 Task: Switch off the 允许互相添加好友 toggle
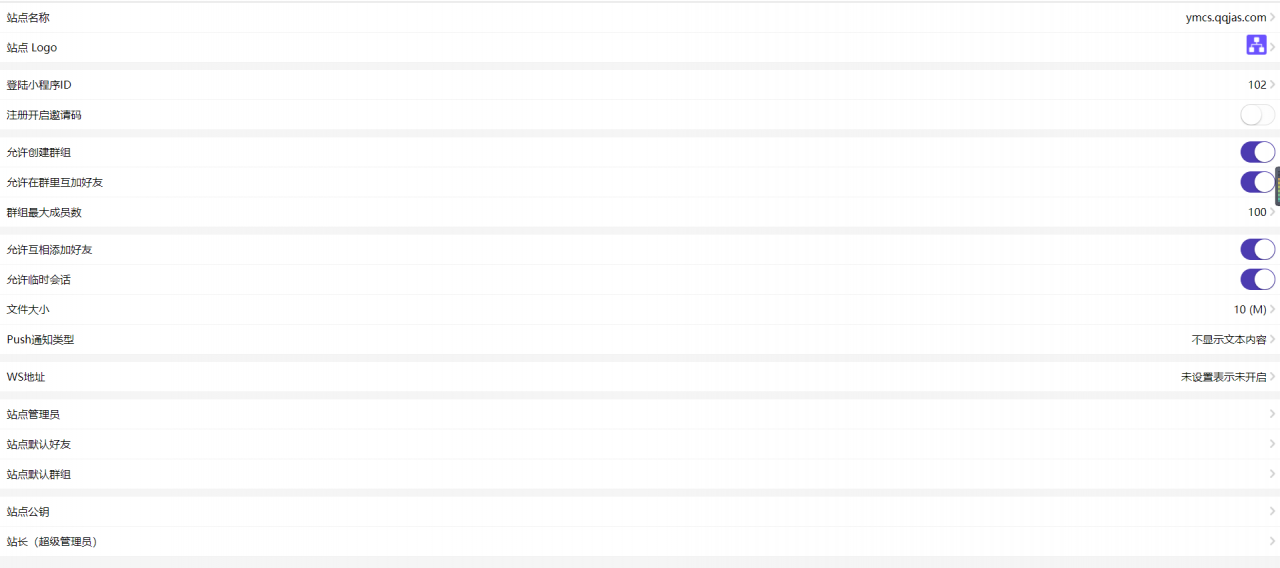click(1258, 249)
